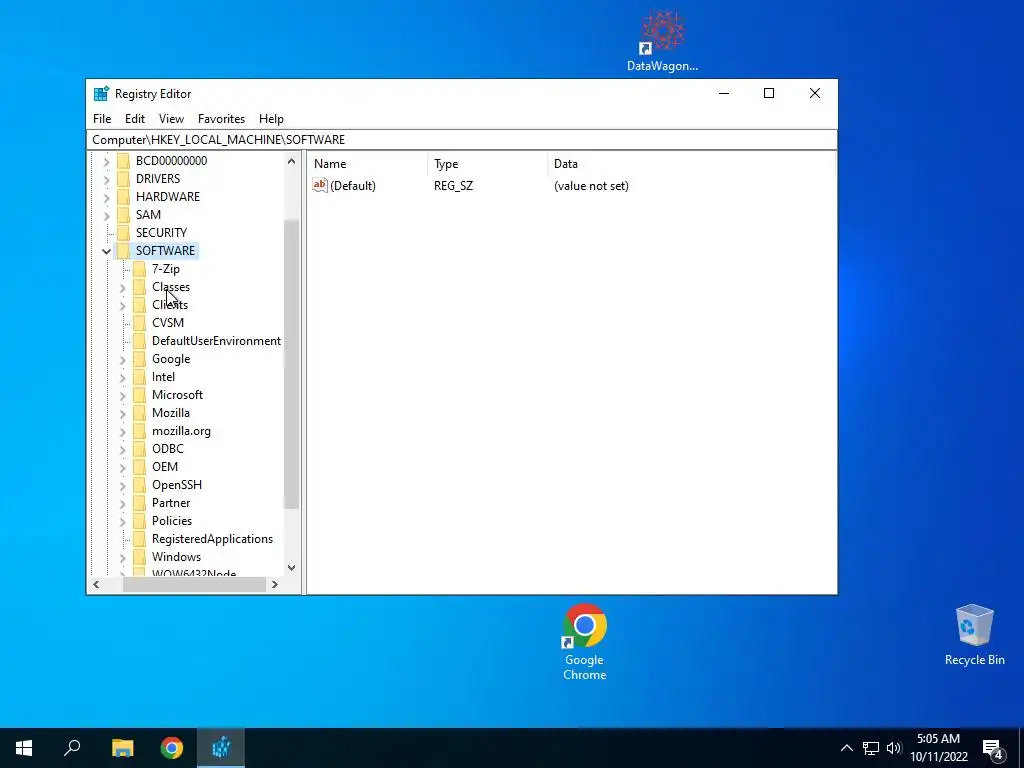
Task: Open the Help menu
Action: tap(271, 119)
